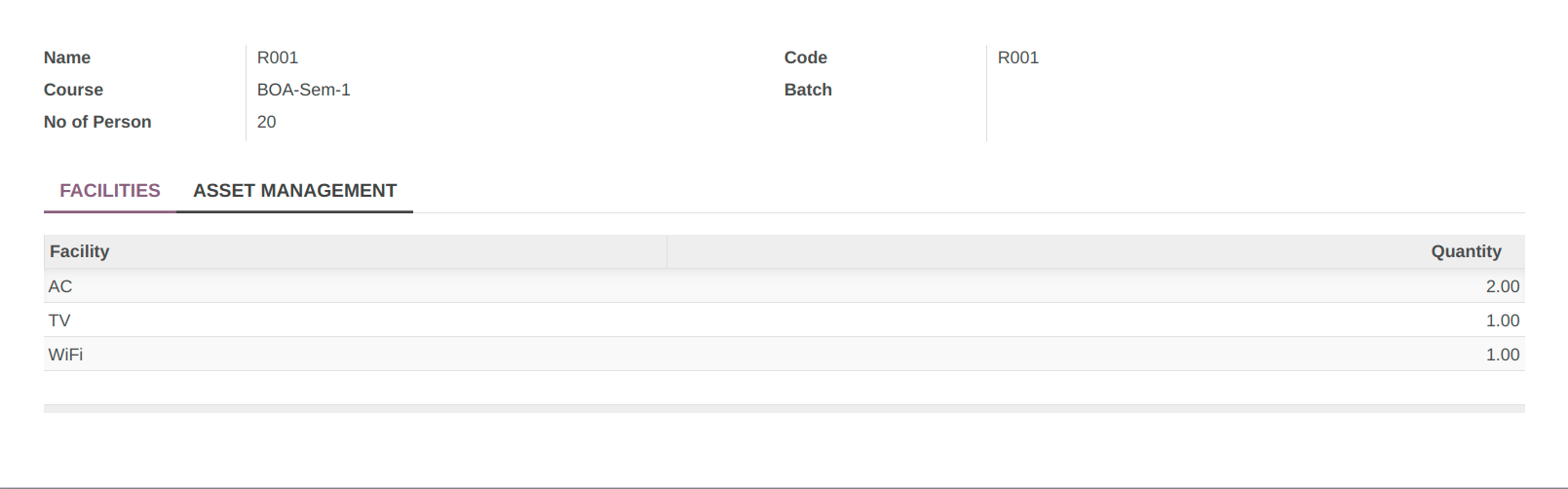Open the BOA-Sem-1 course link
1568x489 pixels.
(304, 90)
